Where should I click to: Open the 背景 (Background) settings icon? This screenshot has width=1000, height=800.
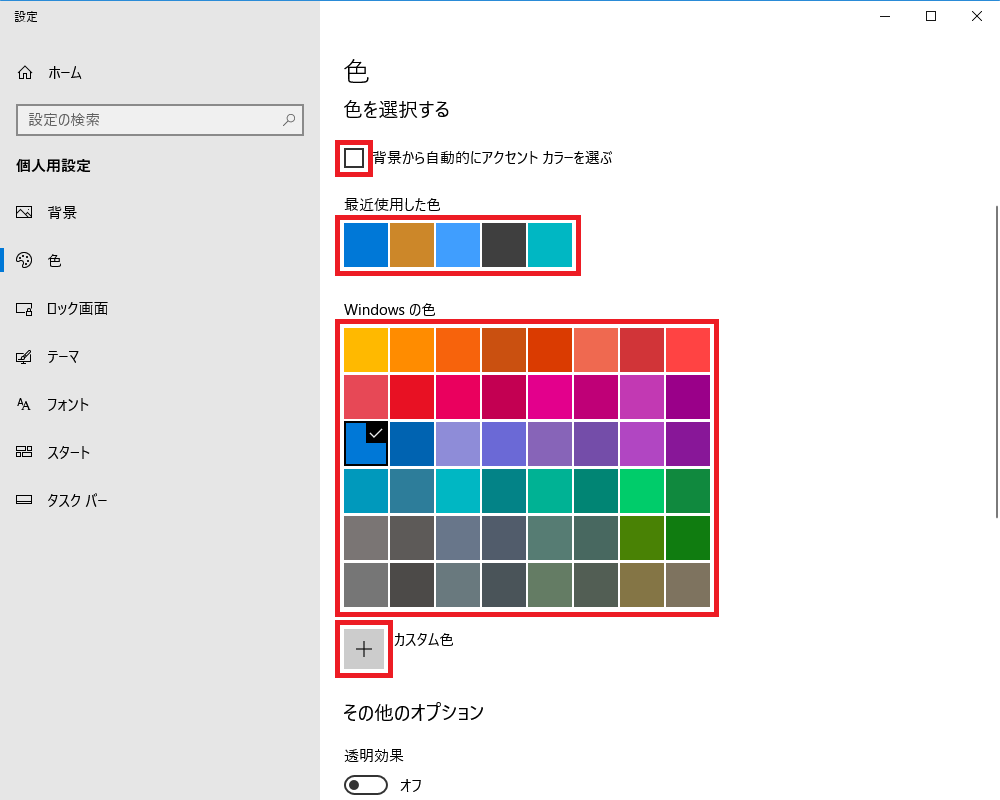tap(25, 213)
